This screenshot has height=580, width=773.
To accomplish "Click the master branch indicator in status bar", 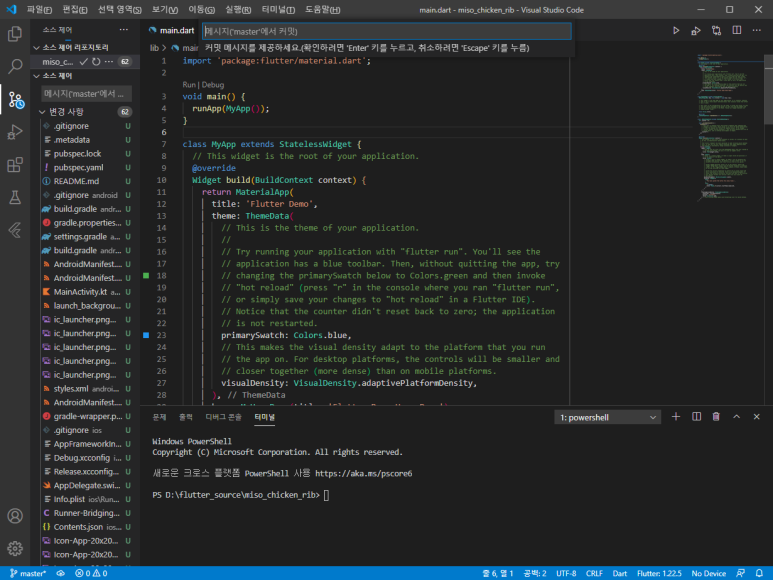I will pos(28,573).
